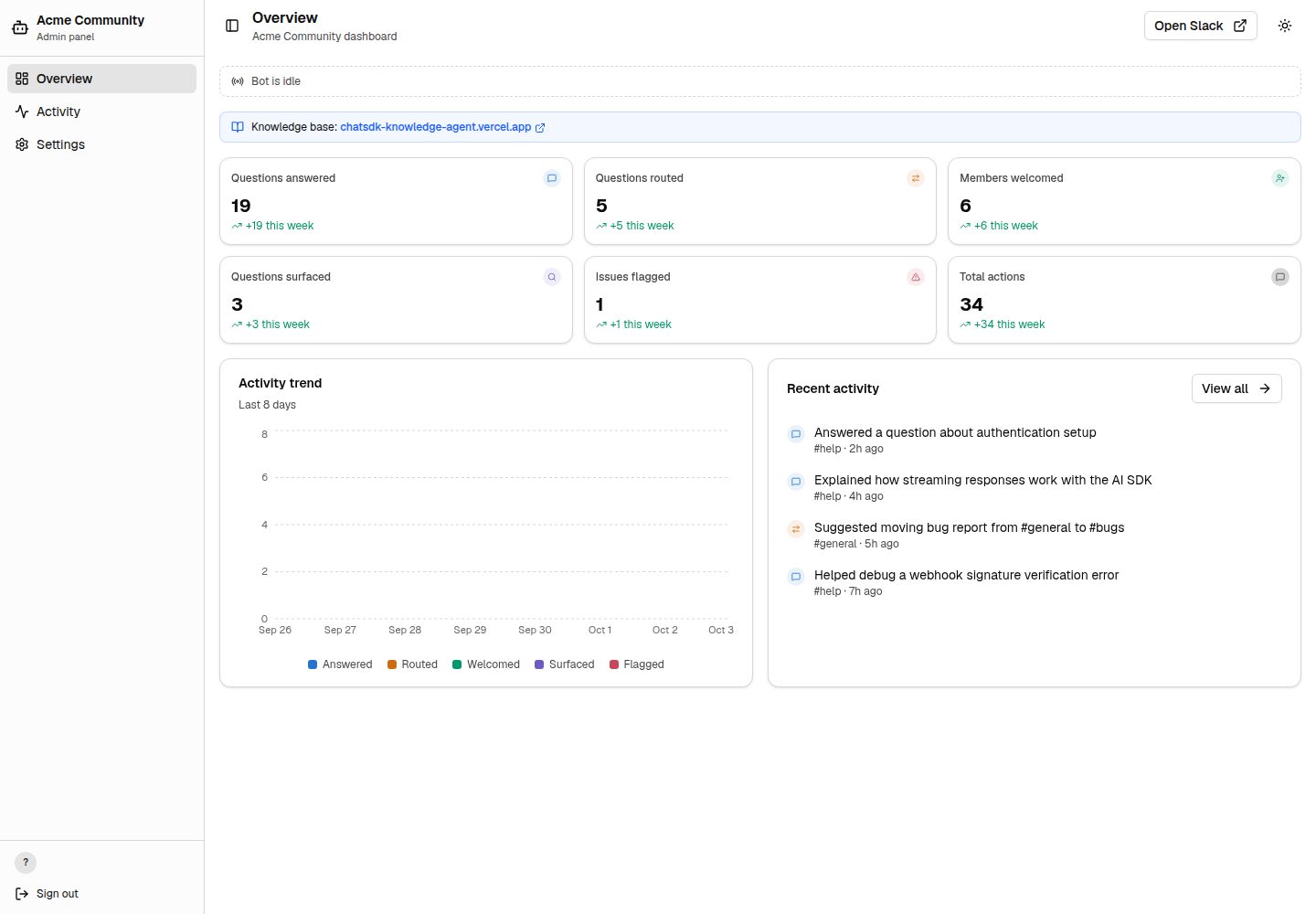Click the Oct 3 axis label
Screen dimensions: 1316x914
pyautogui.click(x=721, y=630)
